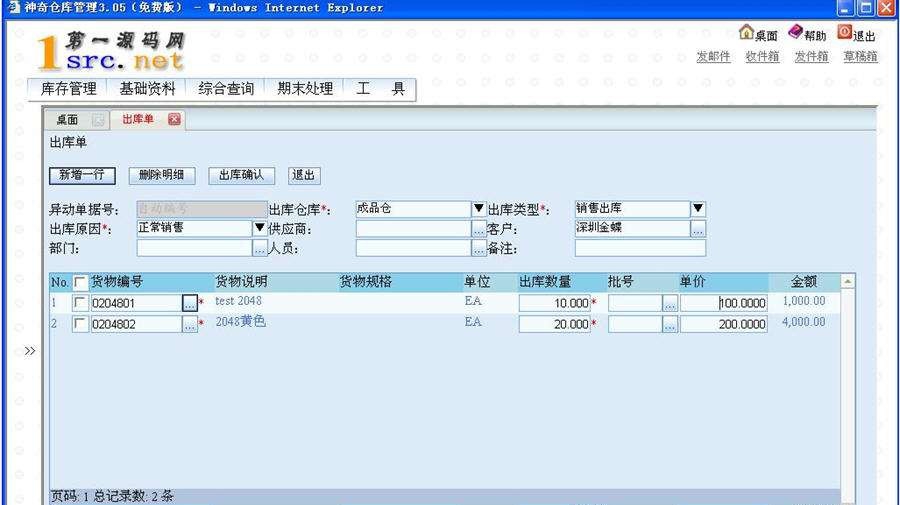
Task: Open batch number lookup in row 1
Action: tap(669, 303)
